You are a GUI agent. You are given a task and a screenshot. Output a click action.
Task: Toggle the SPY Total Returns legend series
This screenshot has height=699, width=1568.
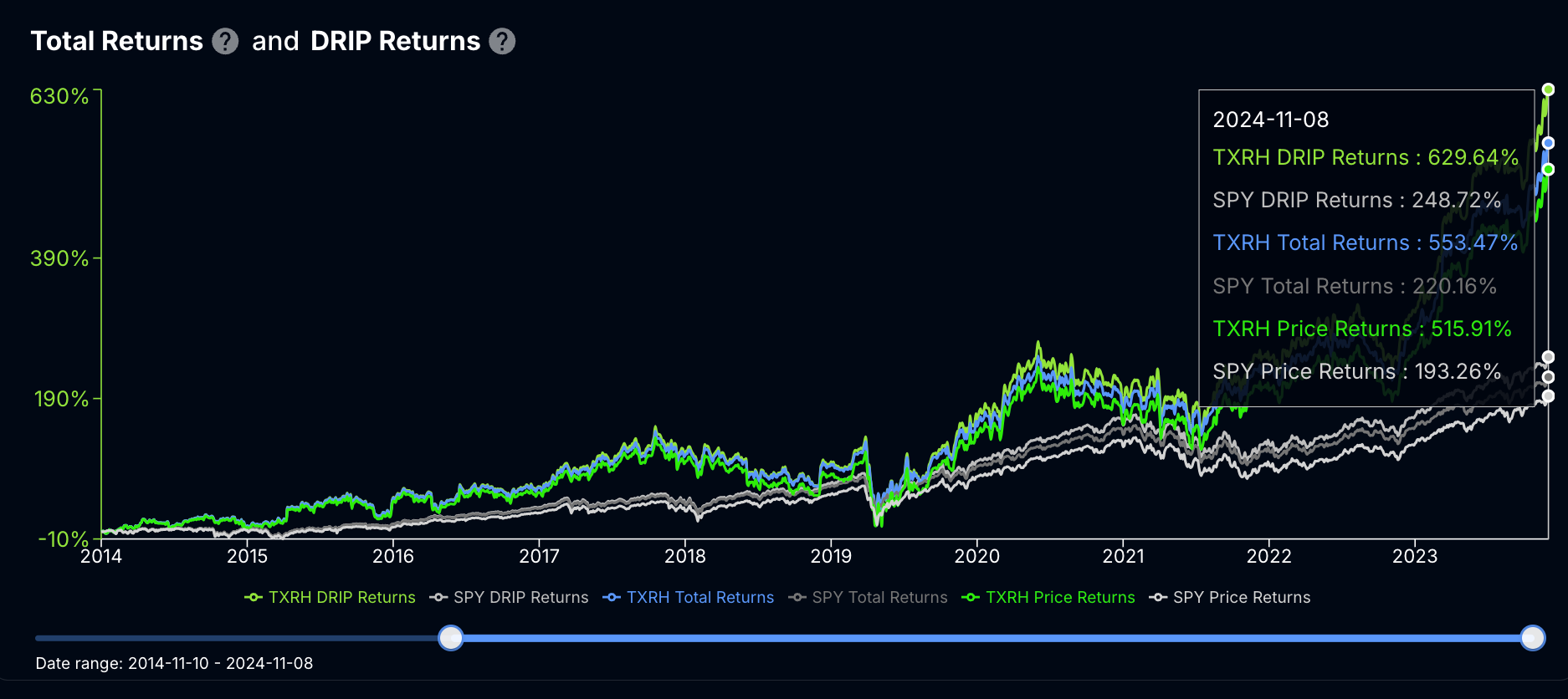pyautogui.click(x=868, y=597)
